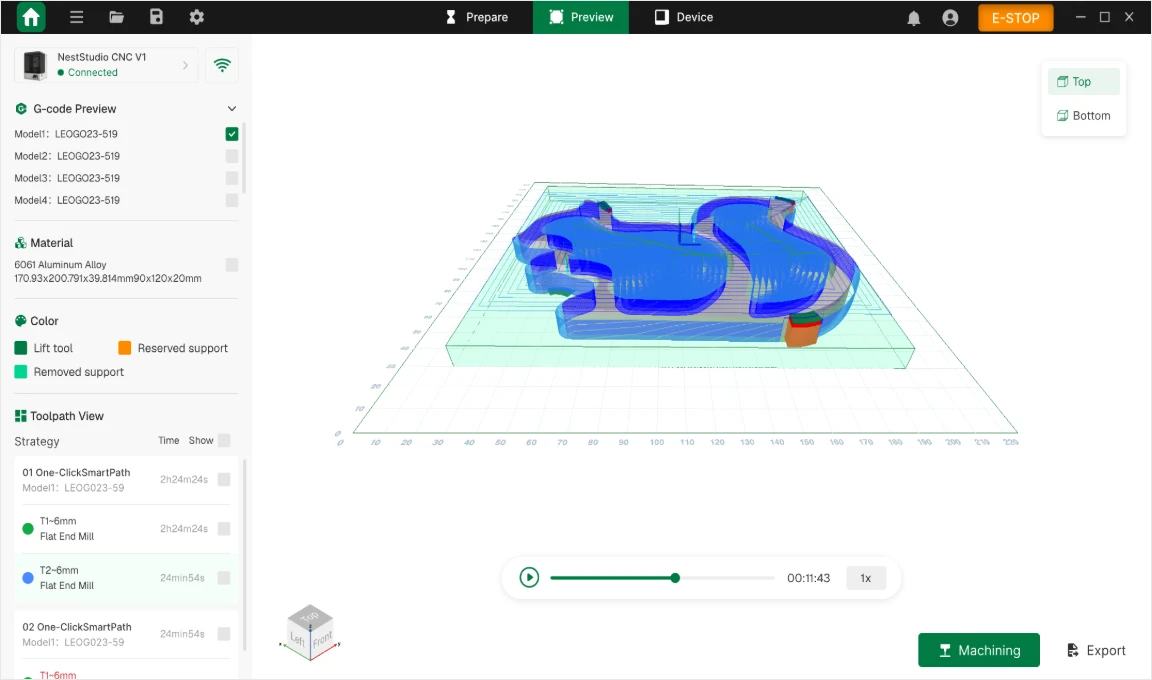
Task: Collapse the G-code Preview section
Action: point(231,109)
